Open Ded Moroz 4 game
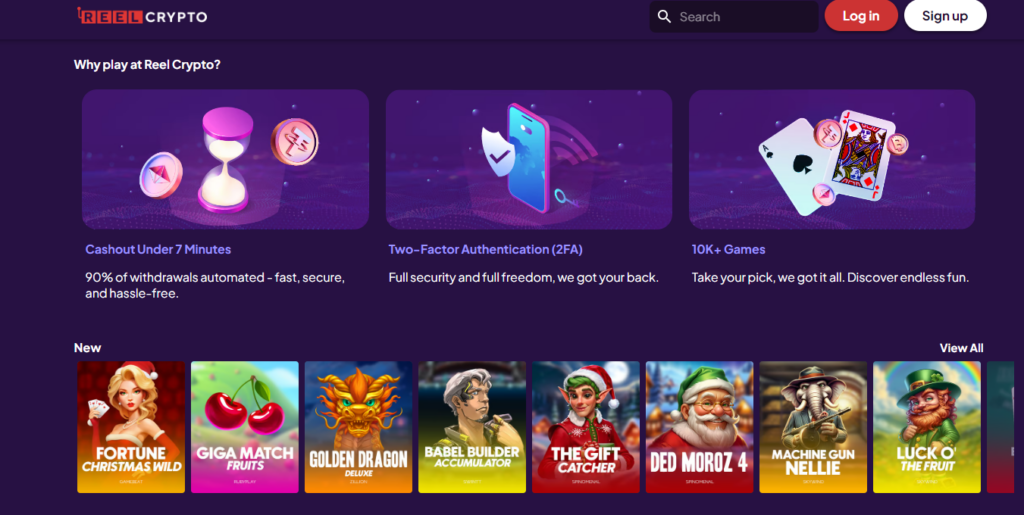Screen dimensions: 1024x515 pos(699,427)
